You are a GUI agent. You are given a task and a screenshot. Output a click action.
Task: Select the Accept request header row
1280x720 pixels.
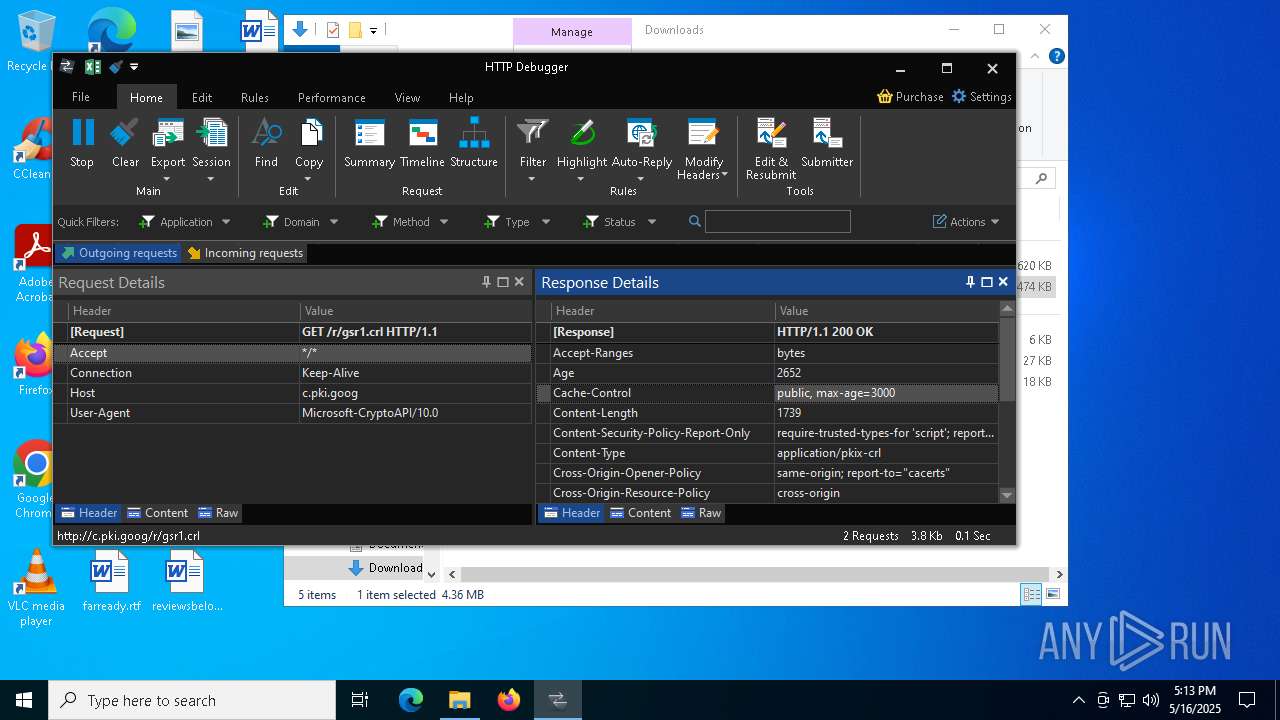click(292, 353)
